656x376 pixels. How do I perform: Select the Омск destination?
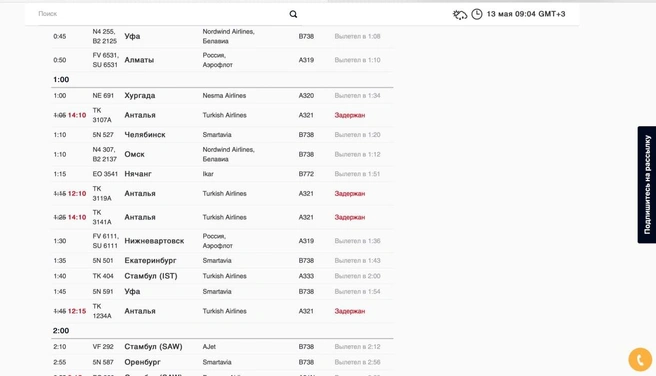click(x=134, y=154)
